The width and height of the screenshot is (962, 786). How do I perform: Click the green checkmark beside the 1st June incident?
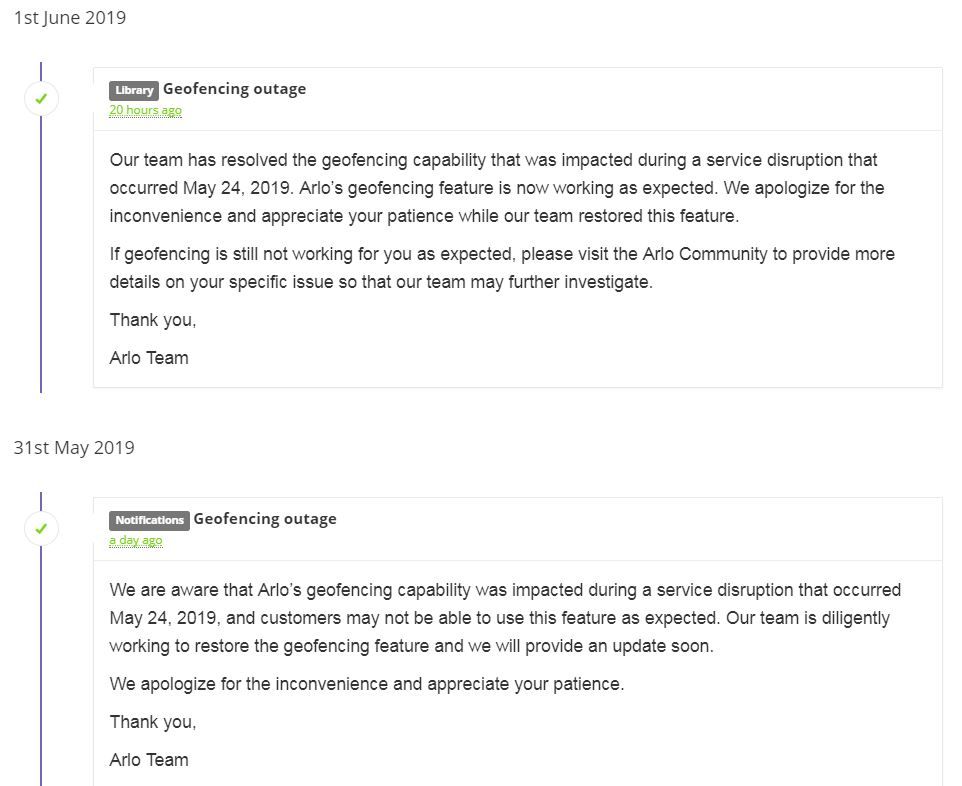tap(41, 98)
